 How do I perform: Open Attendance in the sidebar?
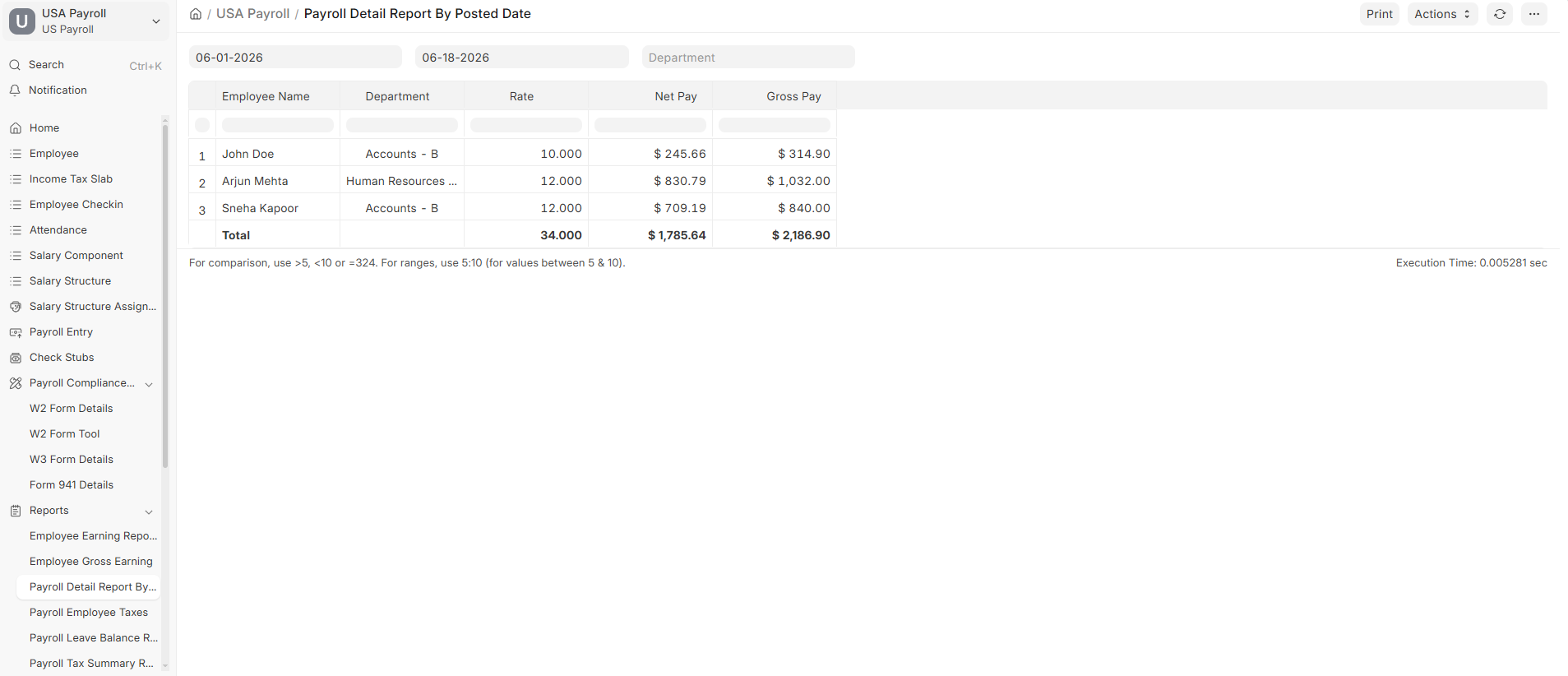58,230
